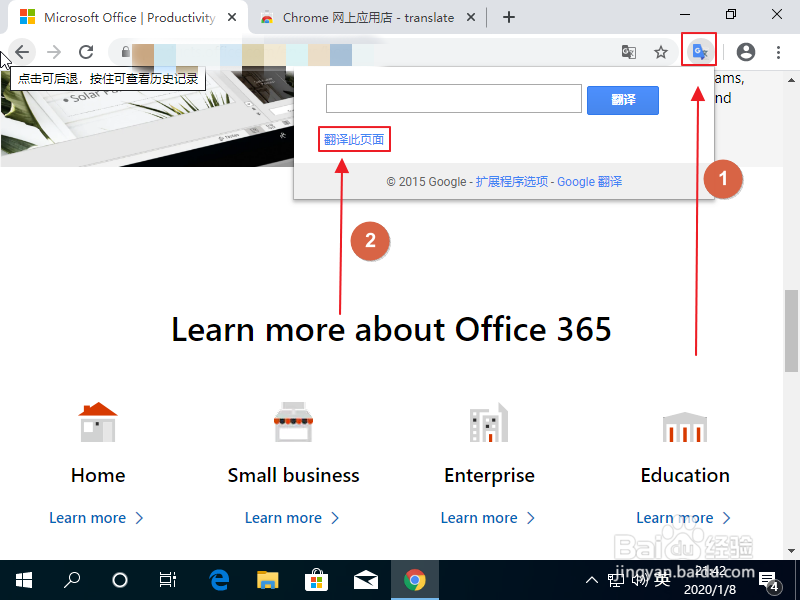Reload the current page
The height and width of the screenshot is (600, 800).
[86, 52]
